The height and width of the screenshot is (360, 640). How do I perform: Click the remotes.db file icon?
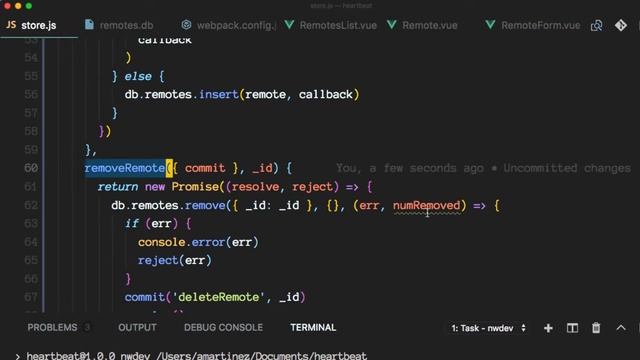point(89,25)
